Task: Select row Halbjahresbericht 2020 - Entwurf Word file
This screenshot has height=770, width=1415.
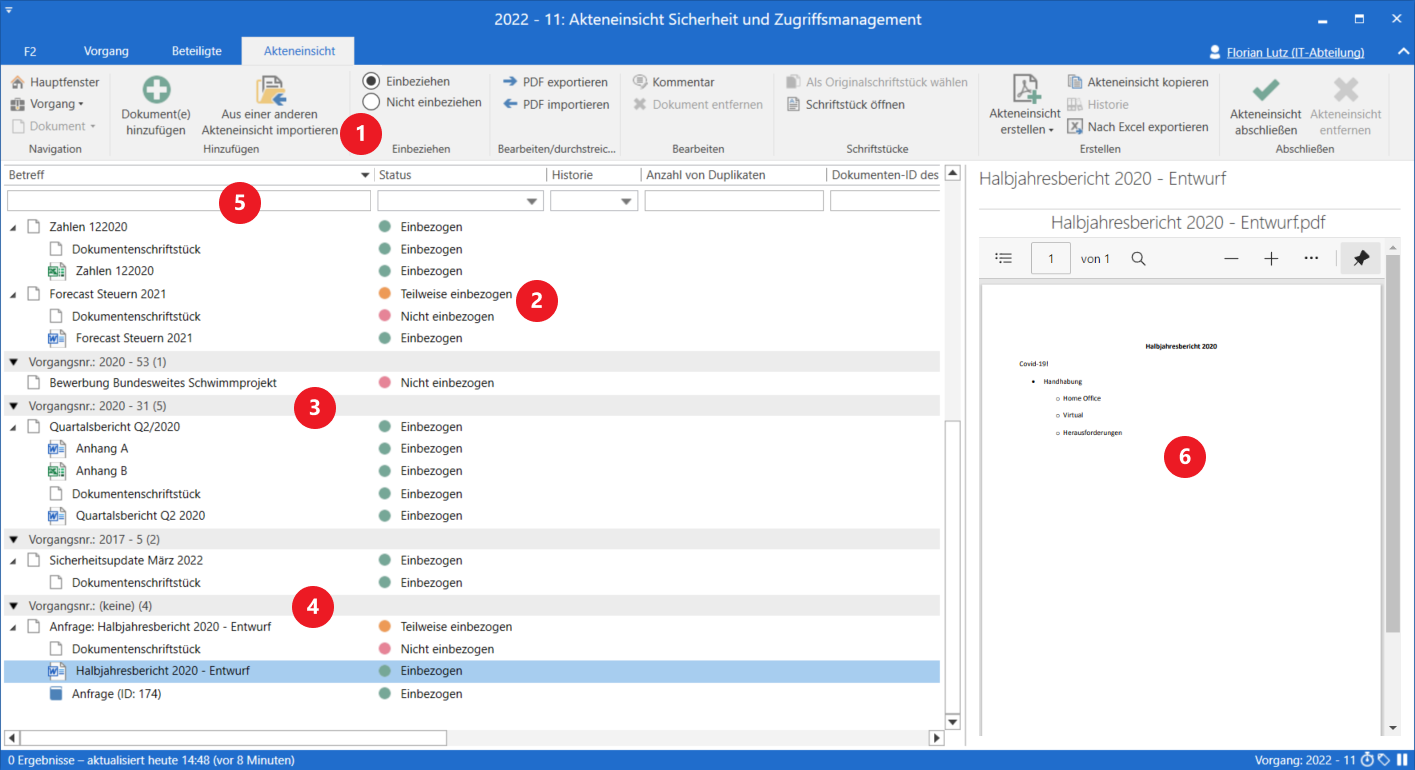Action: 472,671
